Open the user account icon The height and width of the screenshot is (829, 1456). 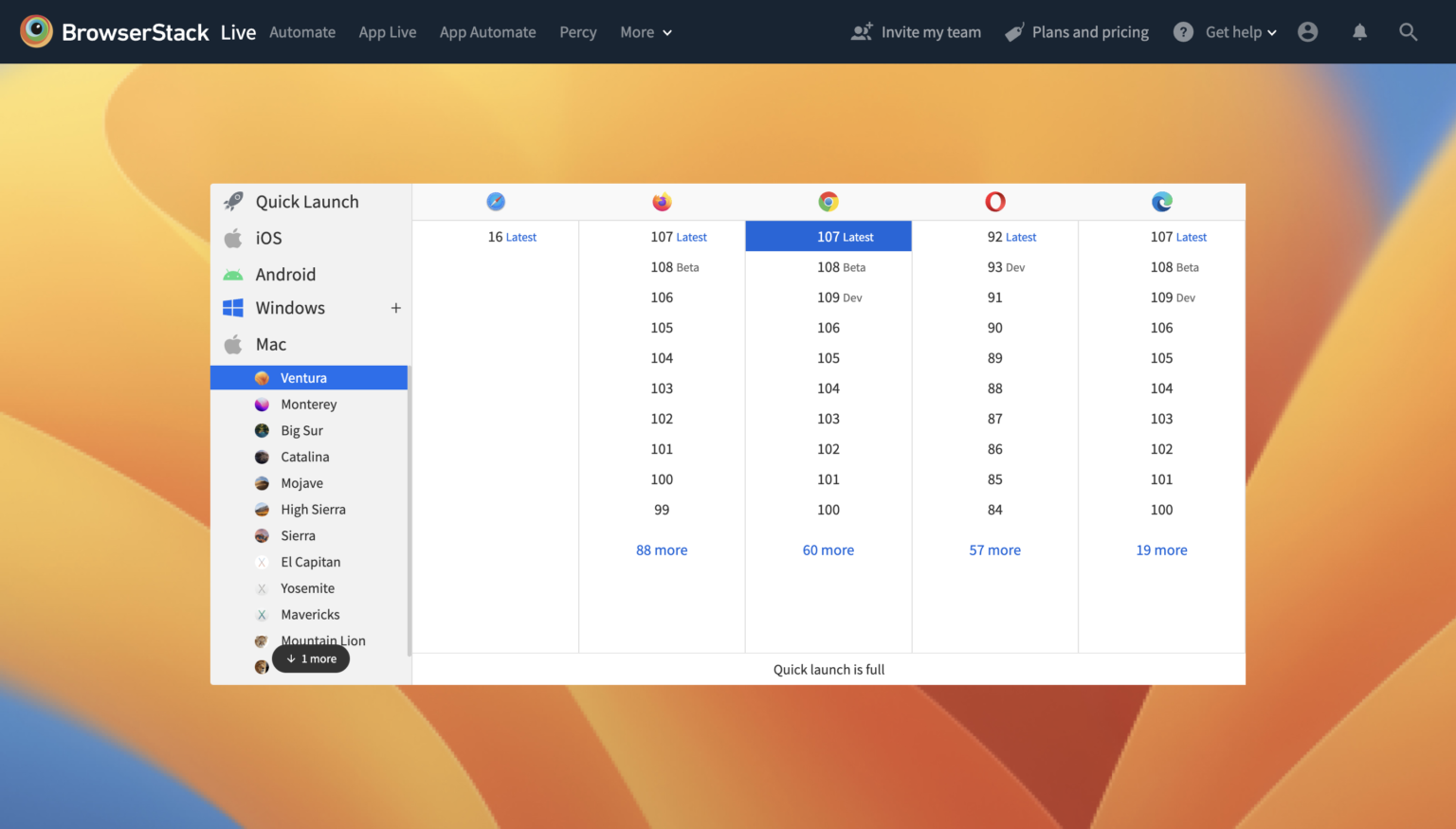pos(1308,32)
